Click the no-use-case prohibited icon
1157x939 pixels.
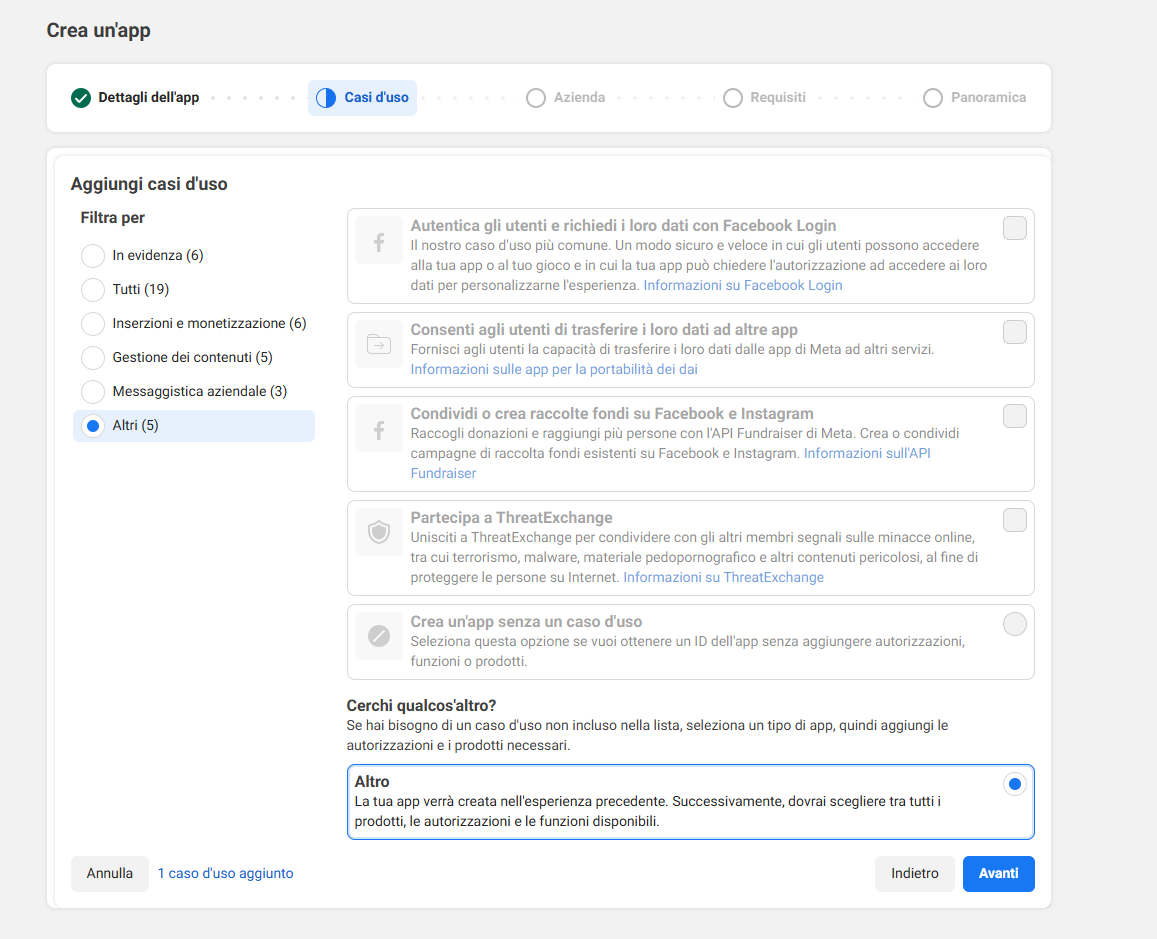click(x=379, y=637)
